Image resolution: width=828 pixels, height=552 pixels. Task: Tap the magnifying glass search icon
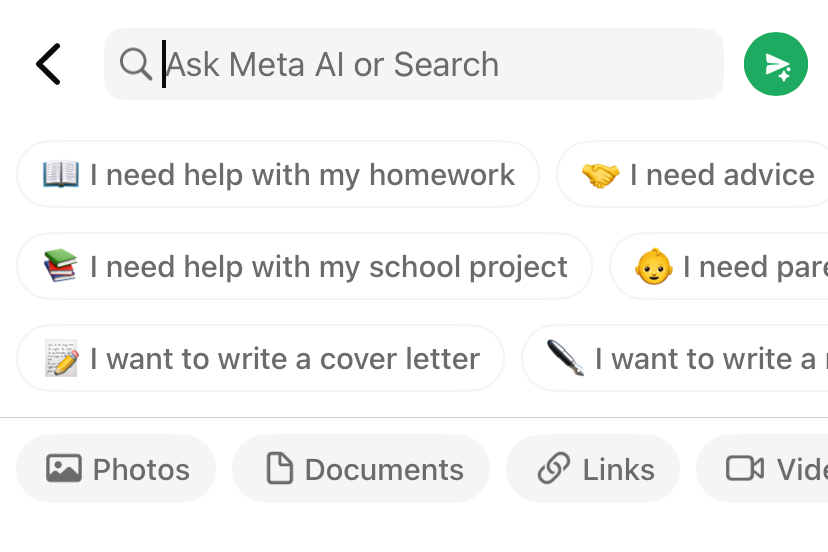tap(134, 65)
